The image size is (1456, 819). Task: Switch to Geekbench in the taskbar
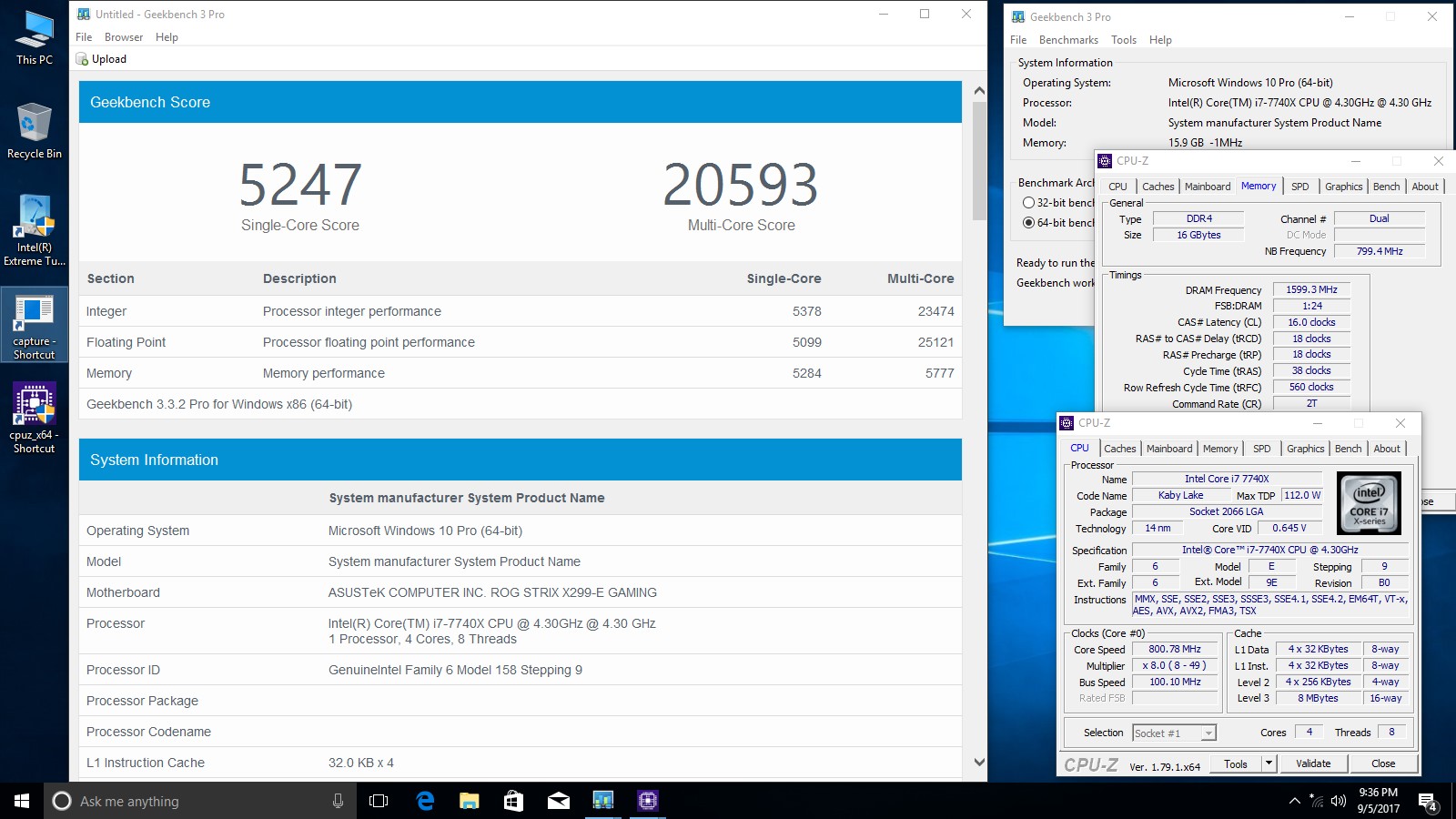[x=603, y=801]
